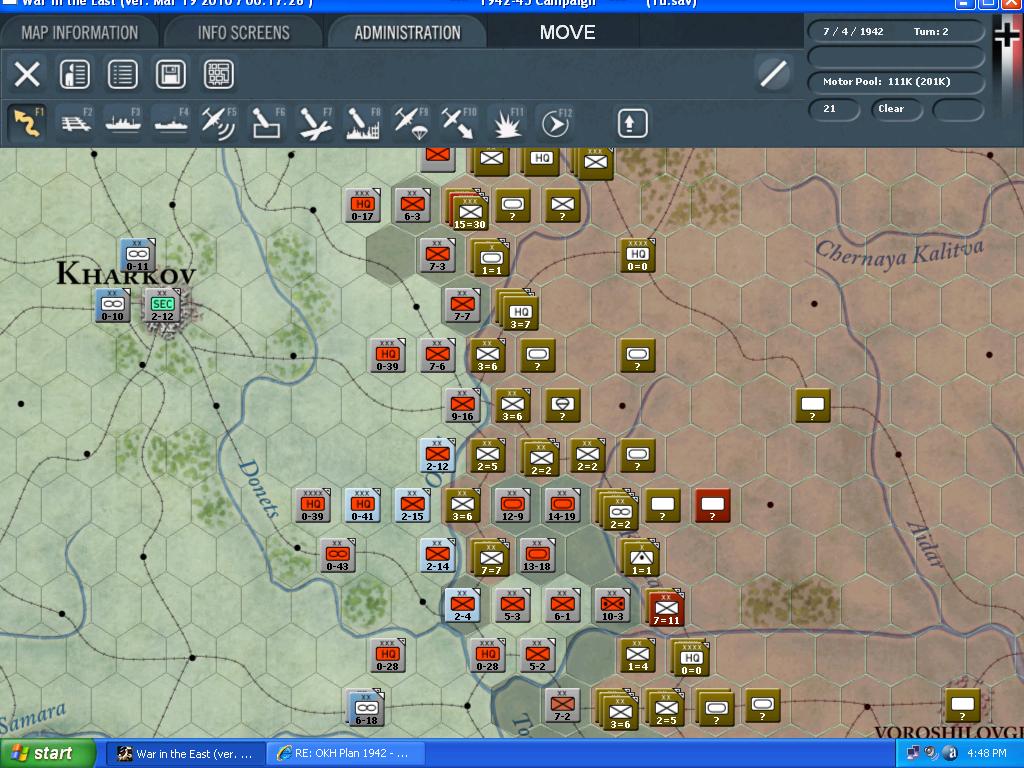Click the brick-wall pattern administration icon
Image resolution: width=1024 pixels, height=768 pixels.
click(219, 74)
